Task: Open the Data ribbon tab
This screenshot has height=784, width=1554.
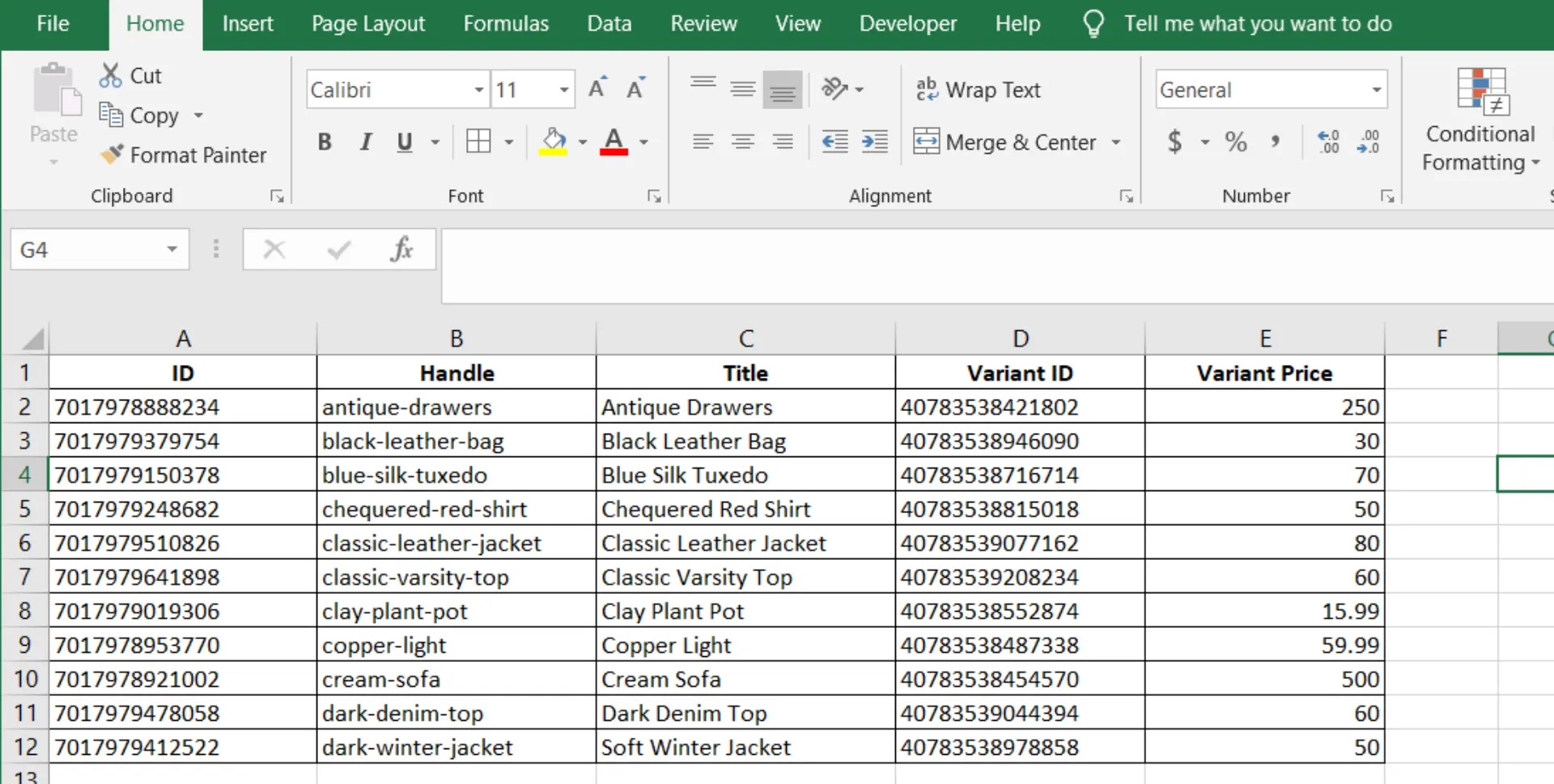Action: [x=609, y=23]
